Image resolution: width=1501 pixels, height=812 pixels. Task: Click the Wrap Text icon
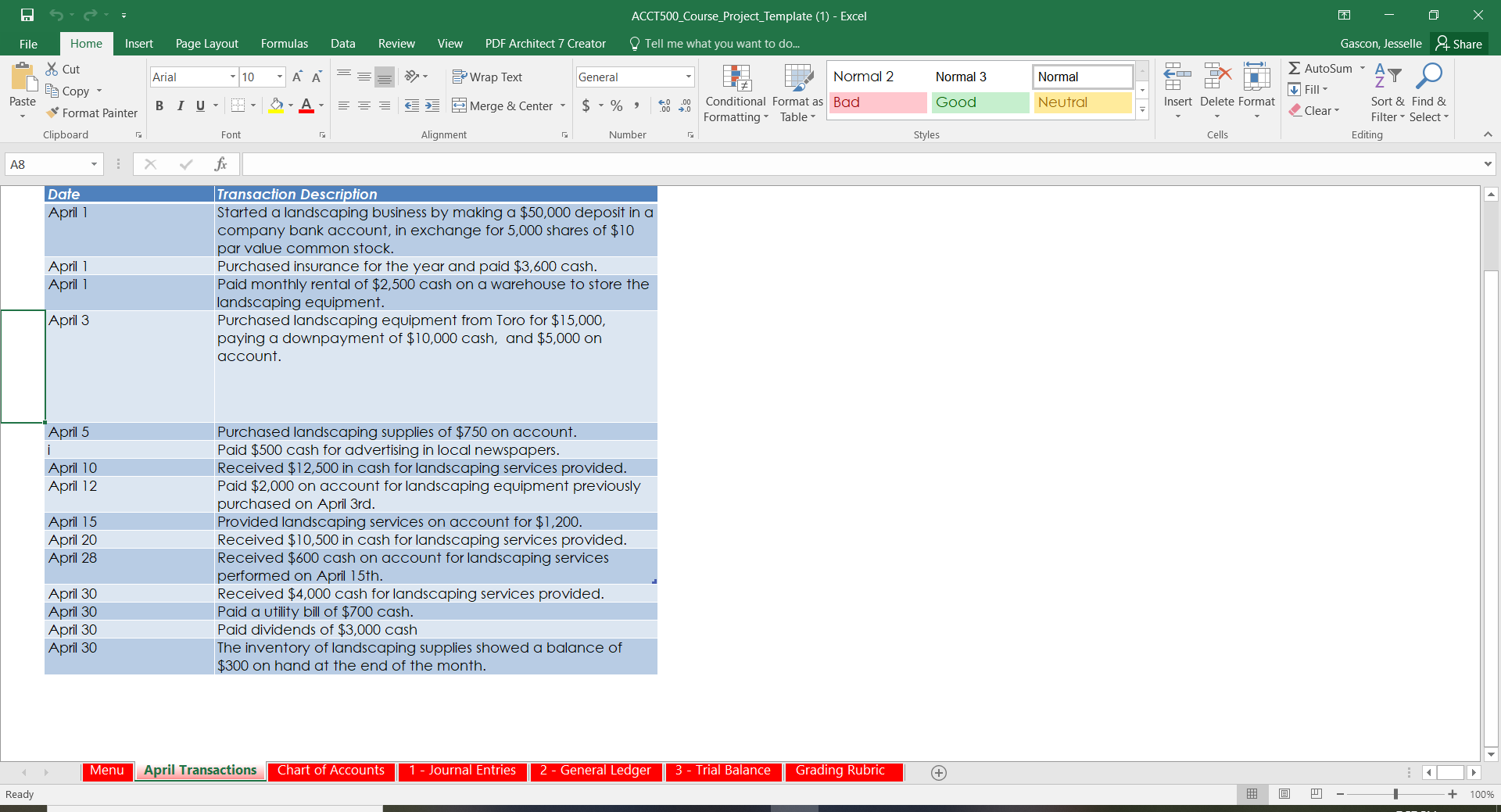point(487,77)
